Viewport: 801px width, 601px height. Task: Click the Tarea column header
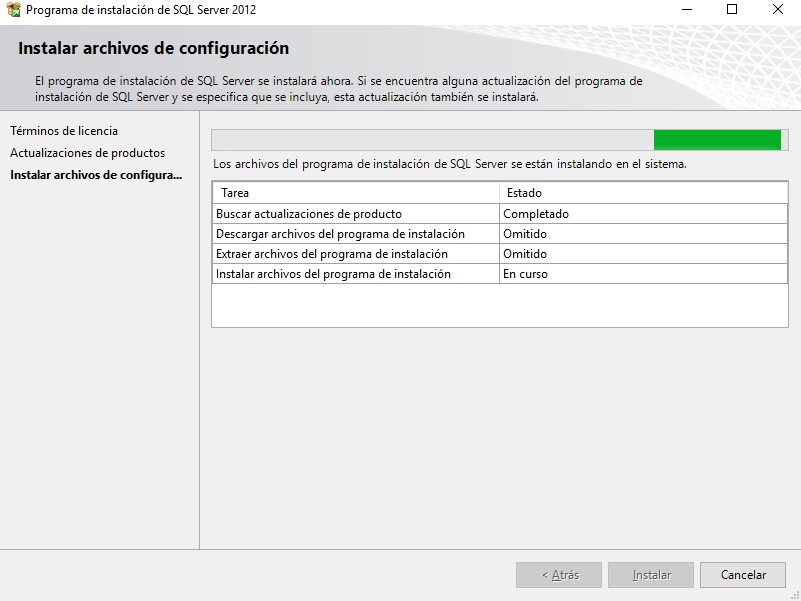[x=356, y=193]
